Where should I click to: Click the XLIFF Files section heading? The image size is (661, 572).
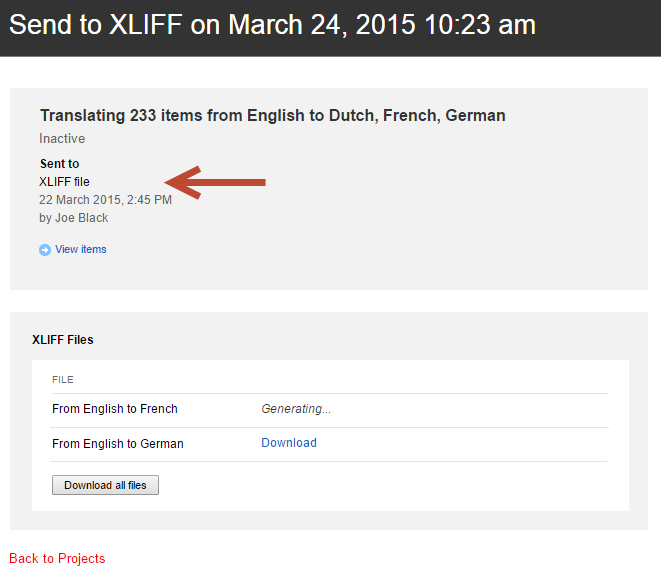click(63, 340)
